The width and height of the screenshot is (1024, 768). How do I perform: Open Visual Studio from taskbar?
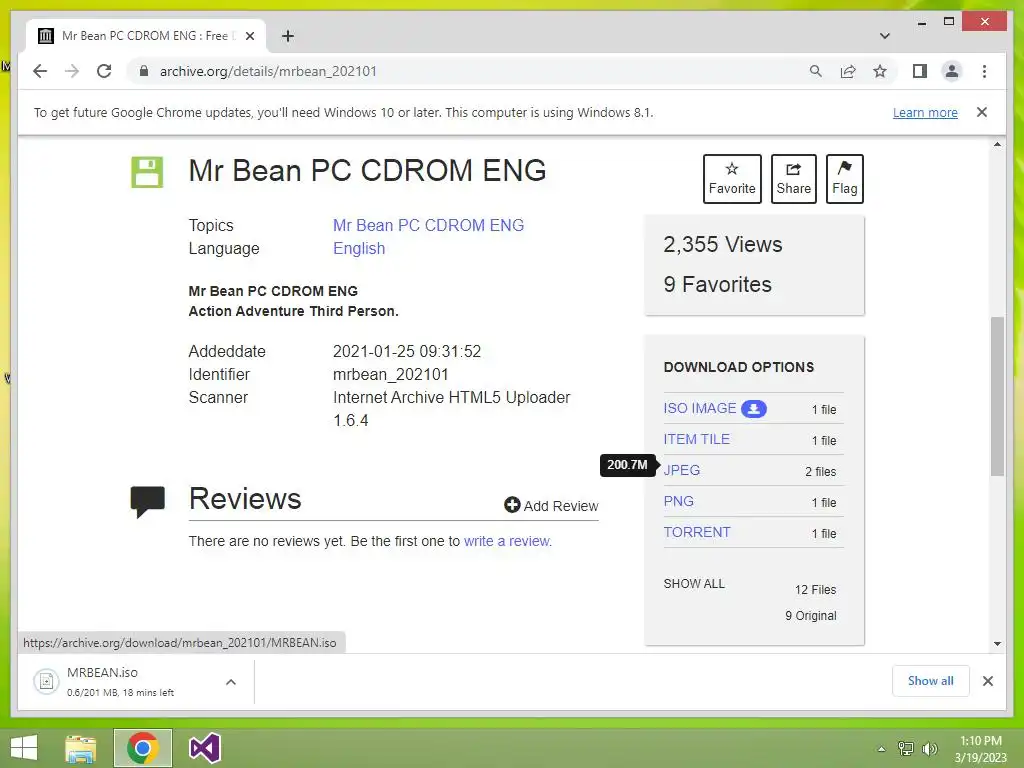pyautogui.click(x=204, y=748)
